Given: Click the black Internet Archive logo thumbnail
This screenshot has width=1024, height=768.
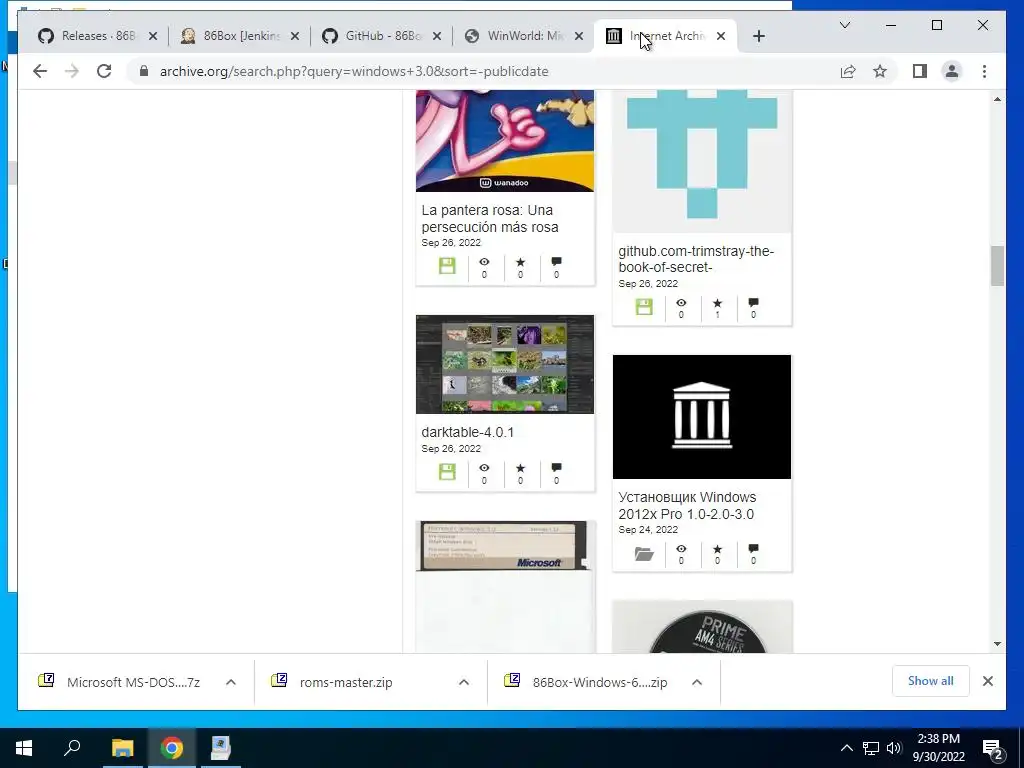Looking at the screenshot, I should click(702, 417).
